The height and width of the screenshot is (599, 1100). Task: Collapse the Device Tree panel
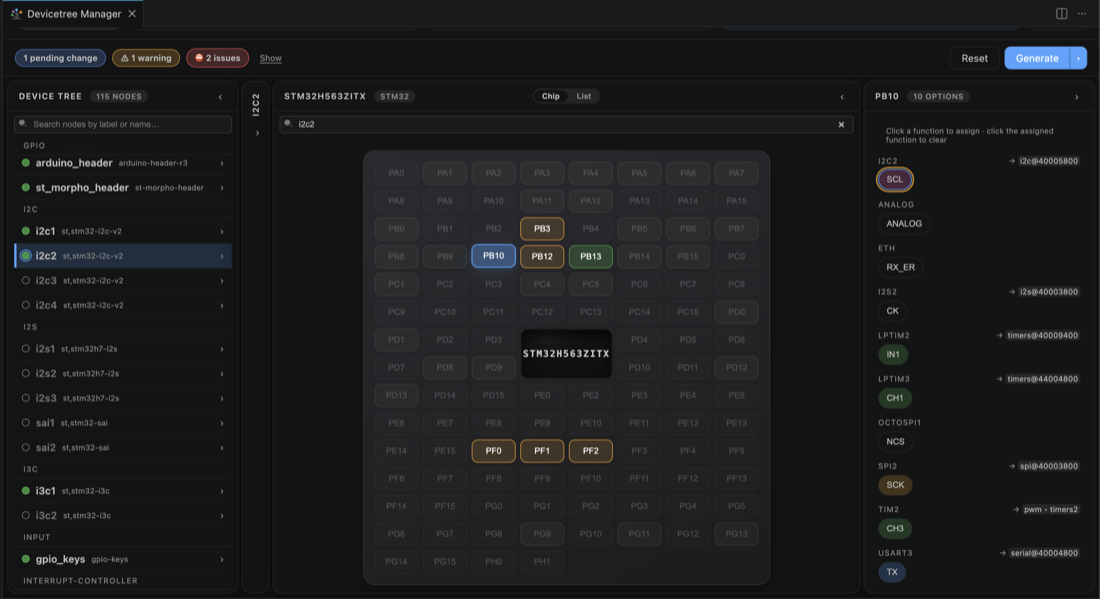[x=220, y=97]
